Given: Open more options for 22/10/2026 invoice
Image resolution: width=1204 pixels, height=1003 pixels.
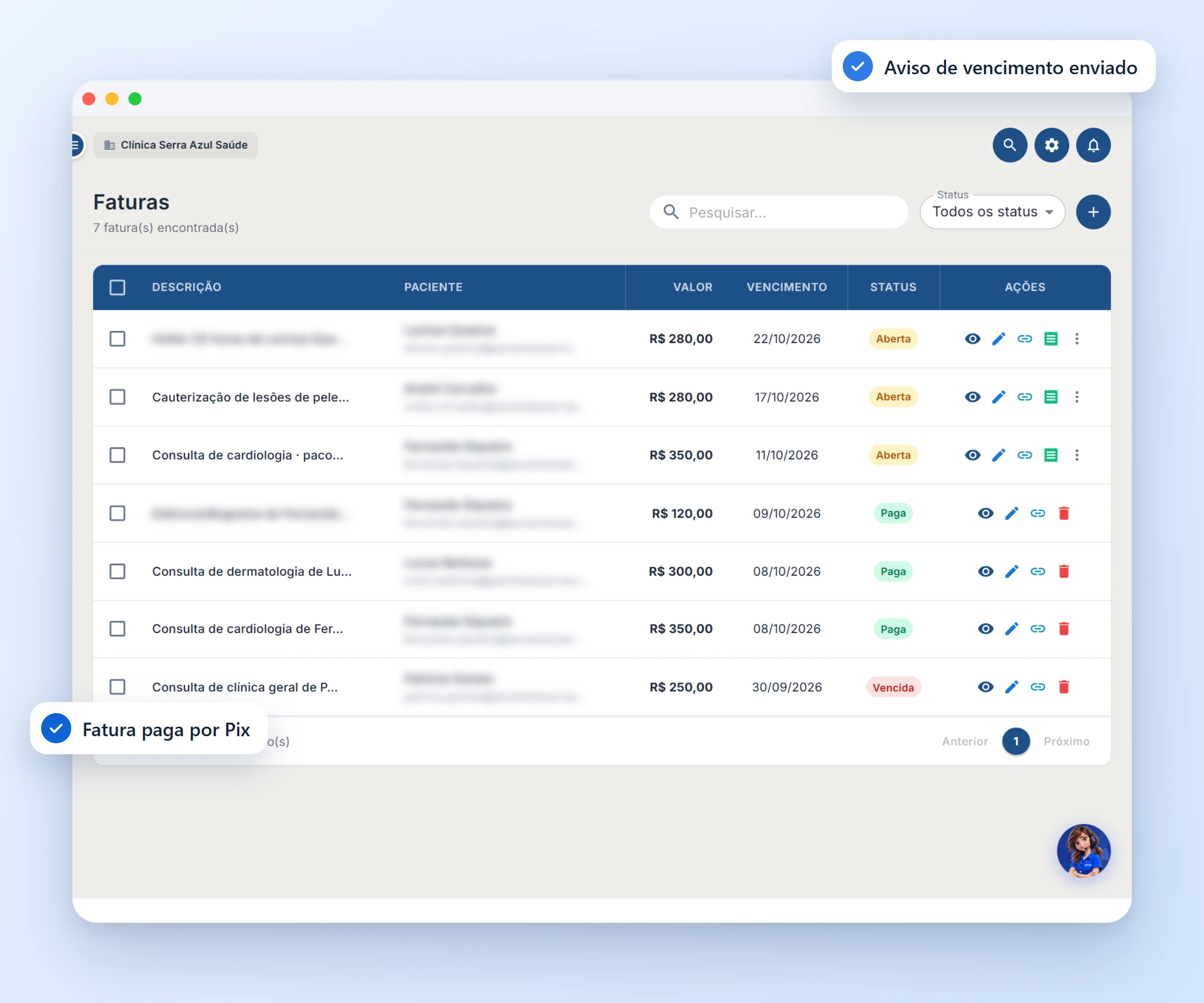Looking at the screenshot, I should point(1077,339).
